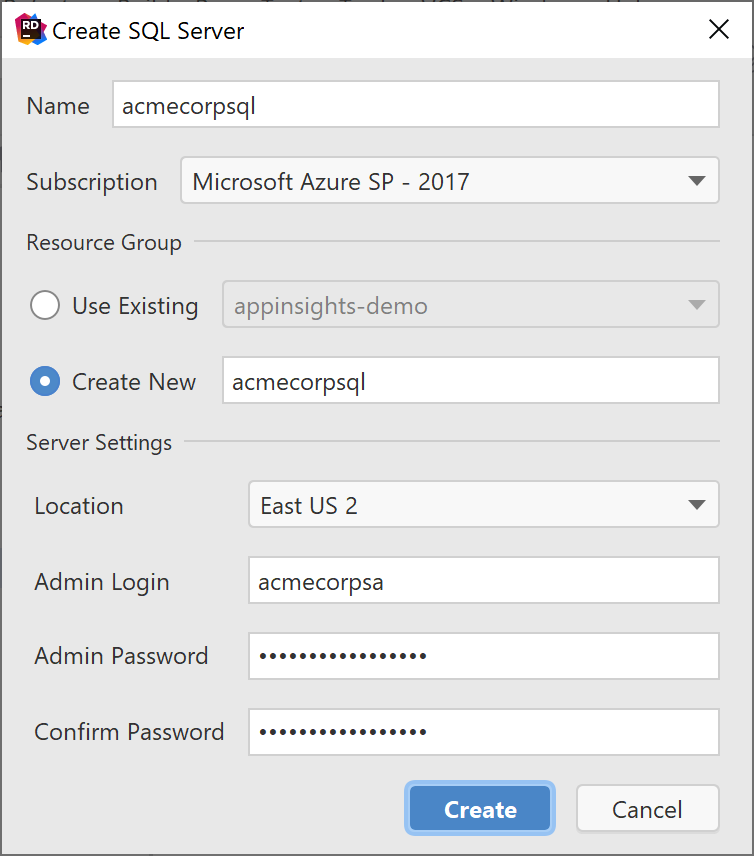Click the Admin Login label

tap(102, 582)
